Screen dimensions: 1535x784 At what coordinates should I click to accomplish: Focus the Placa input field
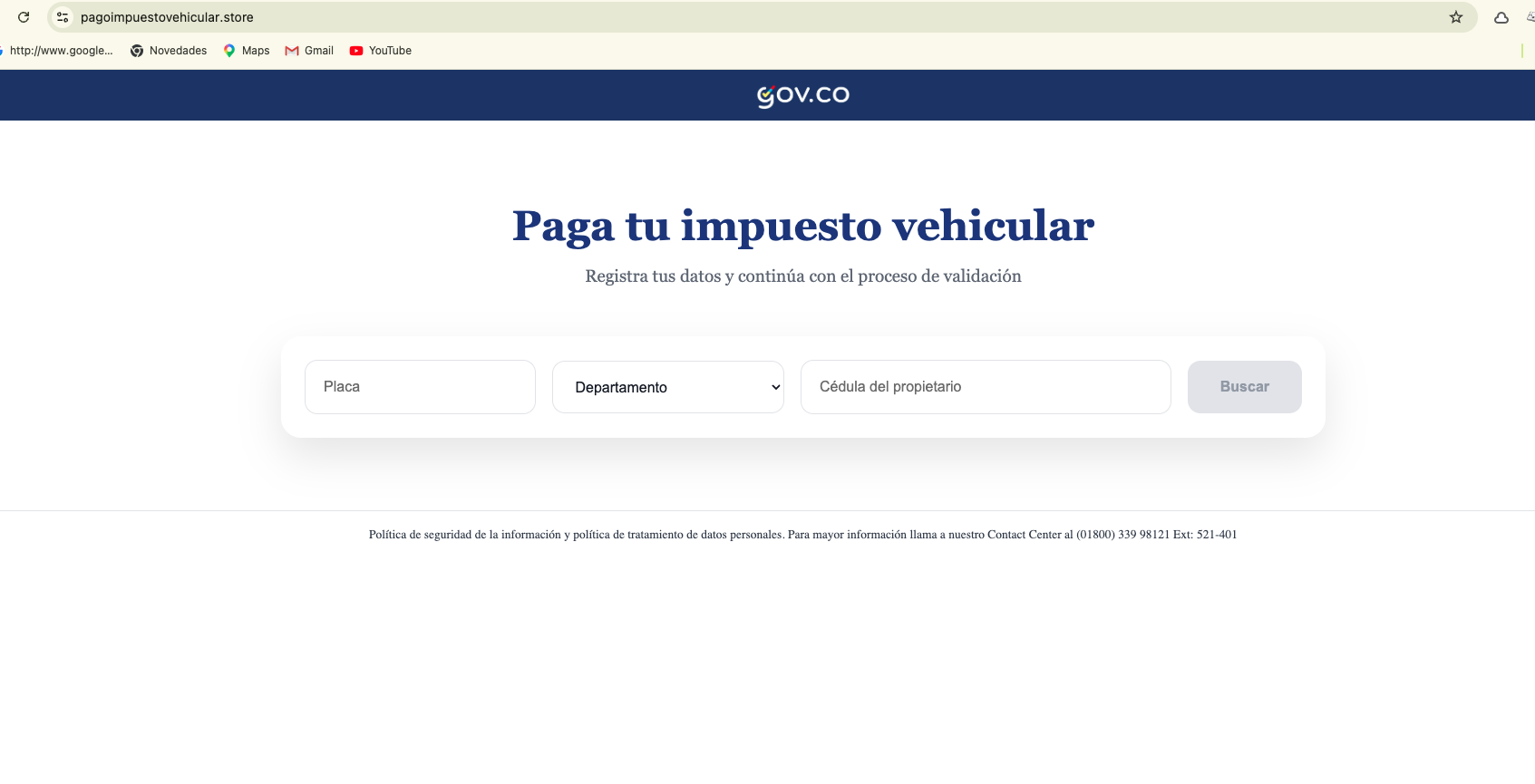tap(420, 387)
